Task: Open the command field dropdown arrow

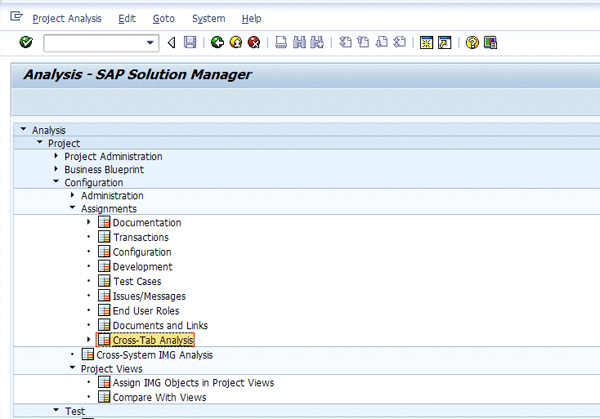Action: point(151,43)
